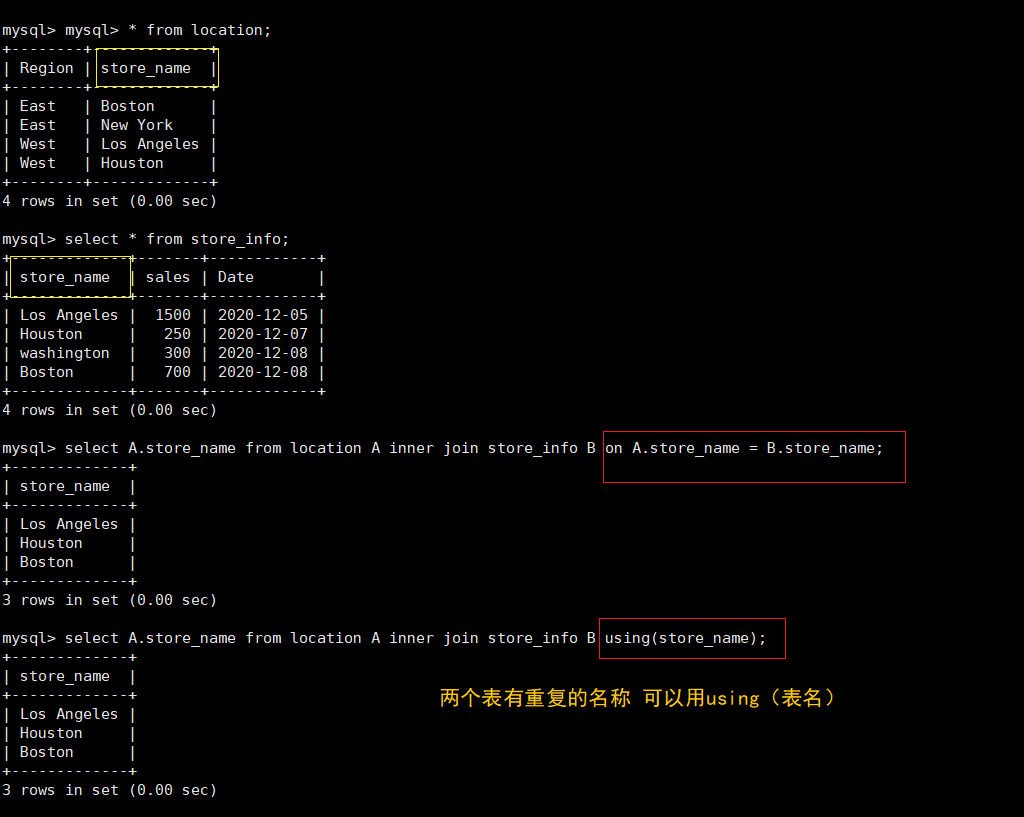Click the date "2020-12-07"
Screen dimensions: 1024x817
click(x=263, y=334)
